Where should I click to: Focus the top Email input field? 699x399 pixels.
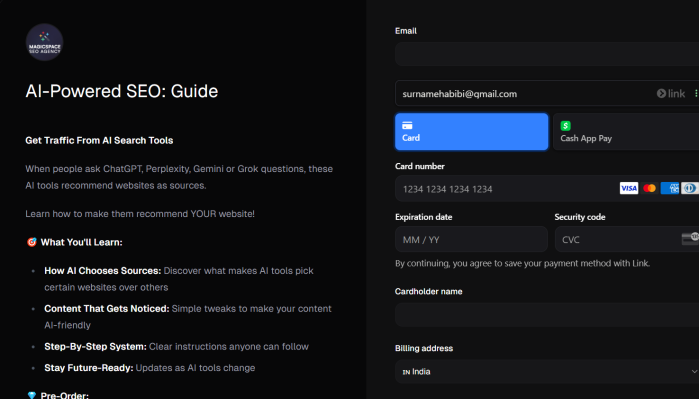(x=547, y=54)
